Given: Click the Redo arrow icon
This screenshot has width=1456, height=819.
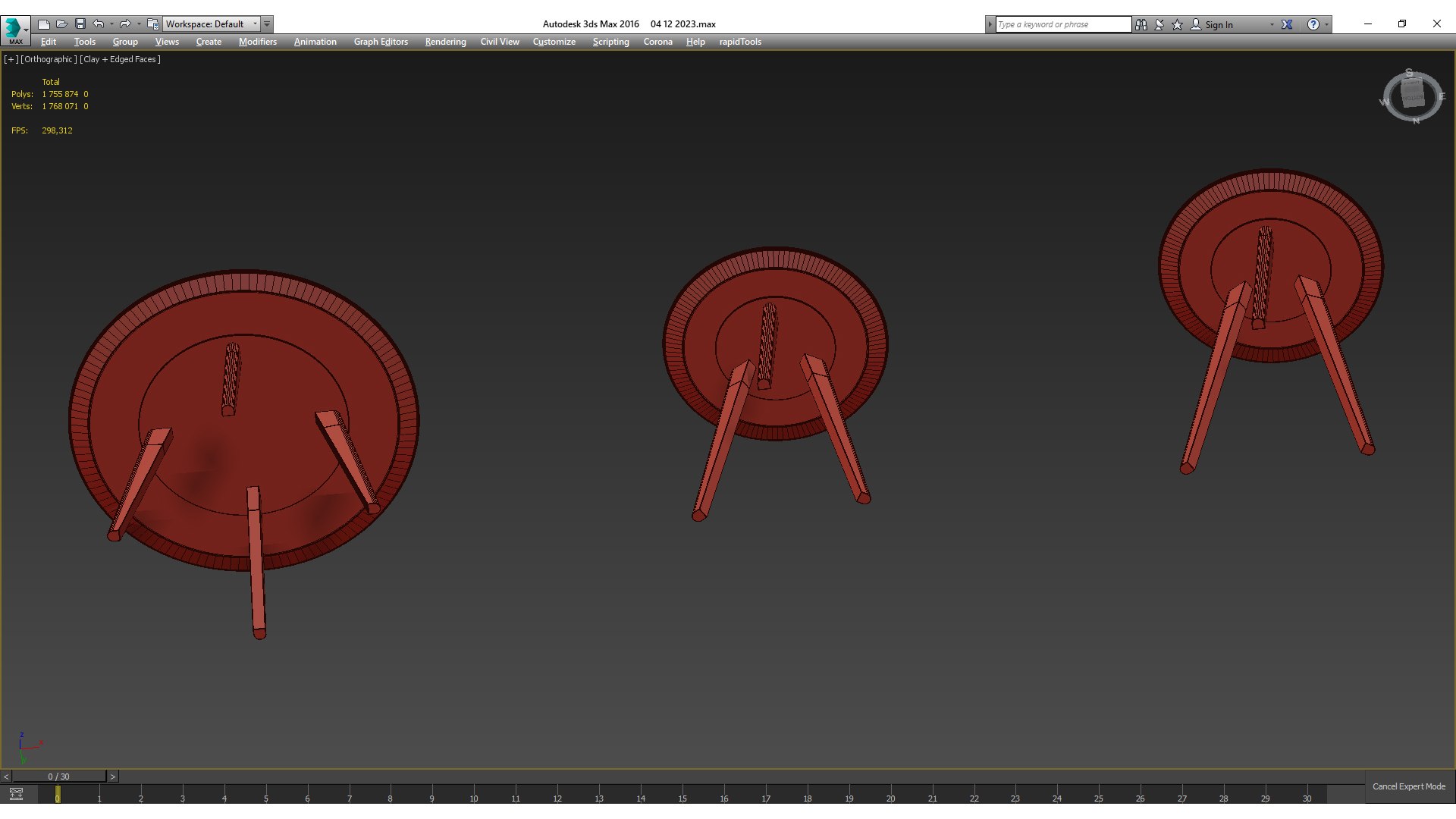Looking at the screenshot, I should coord(125,24).
